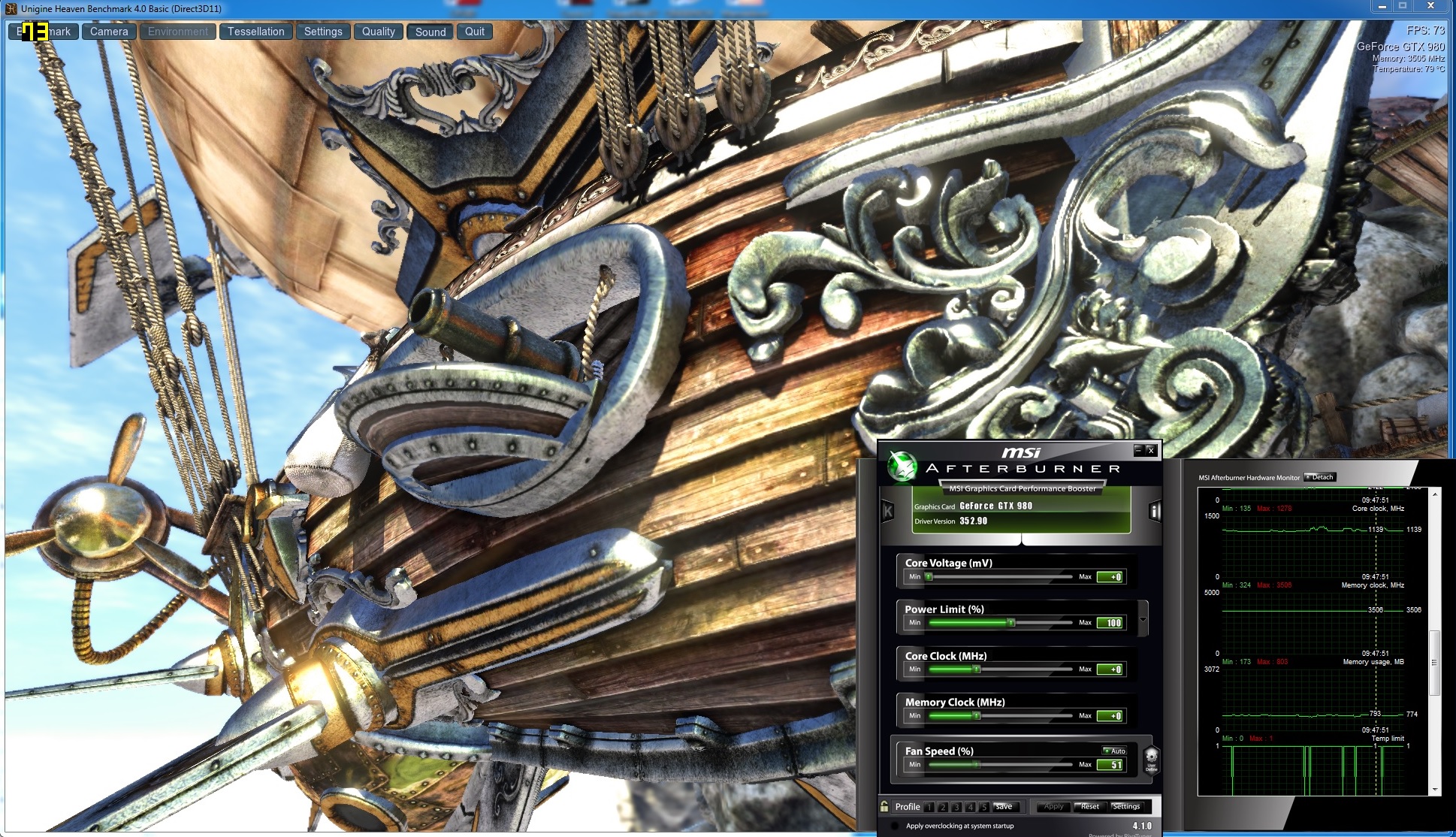Open Afterburner Settings
This screenshot has width=1456, height=837.
click(x=1125, y=807)
